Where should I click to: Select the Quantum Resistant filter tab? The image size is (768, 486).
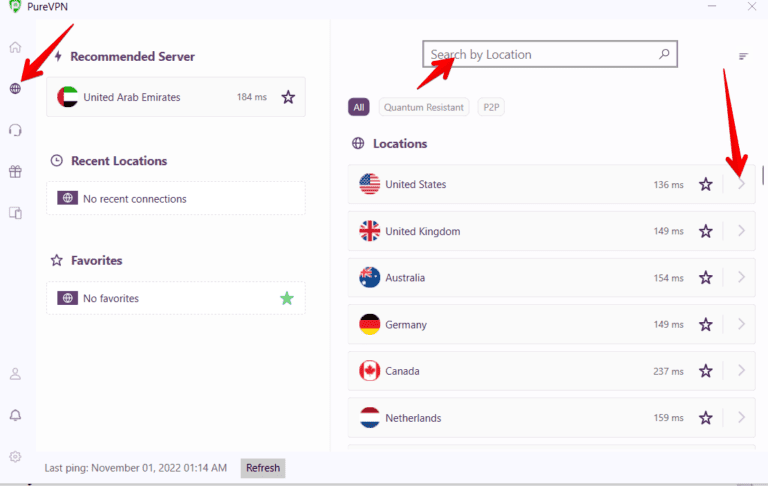coord(424,106)
